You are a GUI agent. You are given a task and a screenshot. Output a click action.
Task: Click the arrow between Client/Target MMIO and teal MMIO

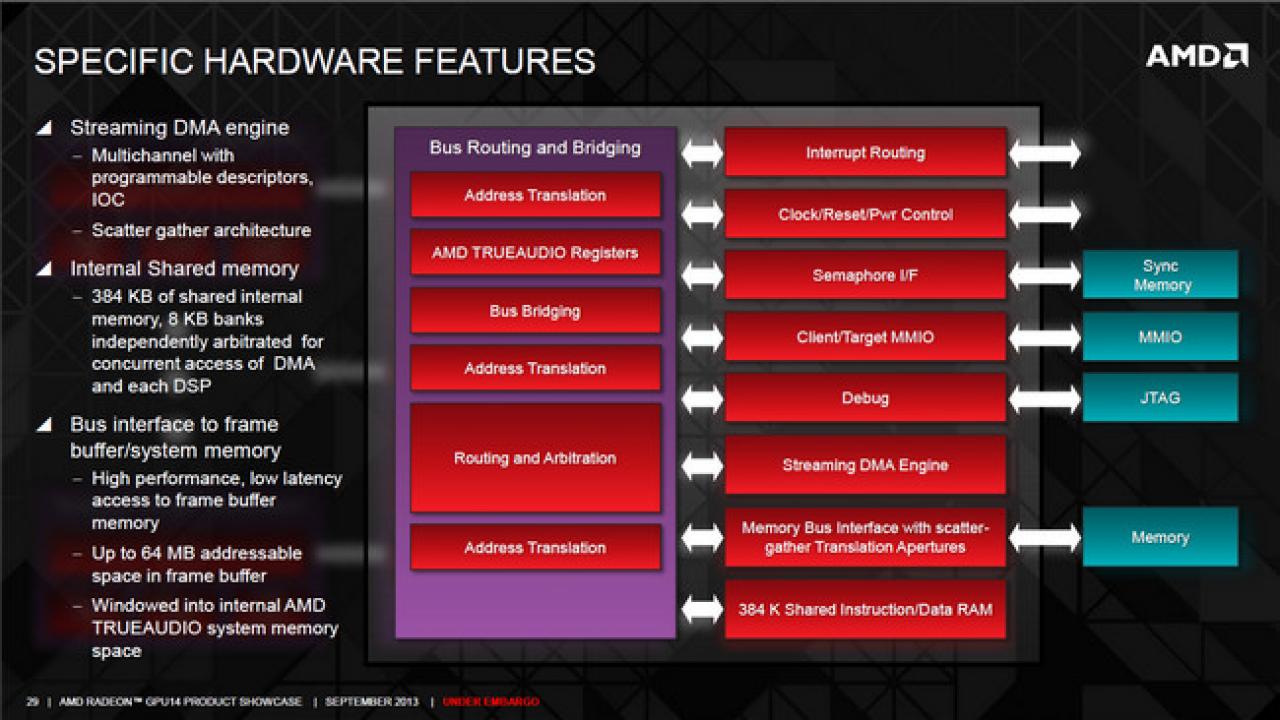1045,337
